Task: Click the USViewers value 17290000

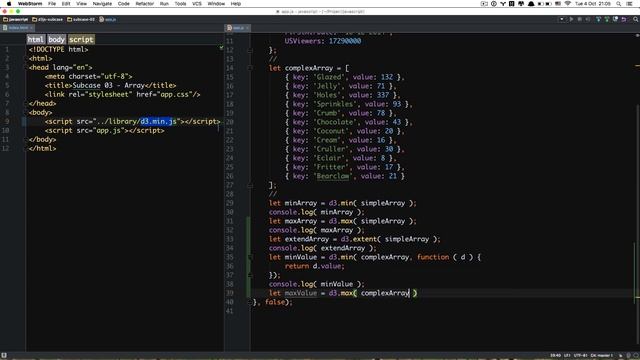Action: click(x=345, y=41)
